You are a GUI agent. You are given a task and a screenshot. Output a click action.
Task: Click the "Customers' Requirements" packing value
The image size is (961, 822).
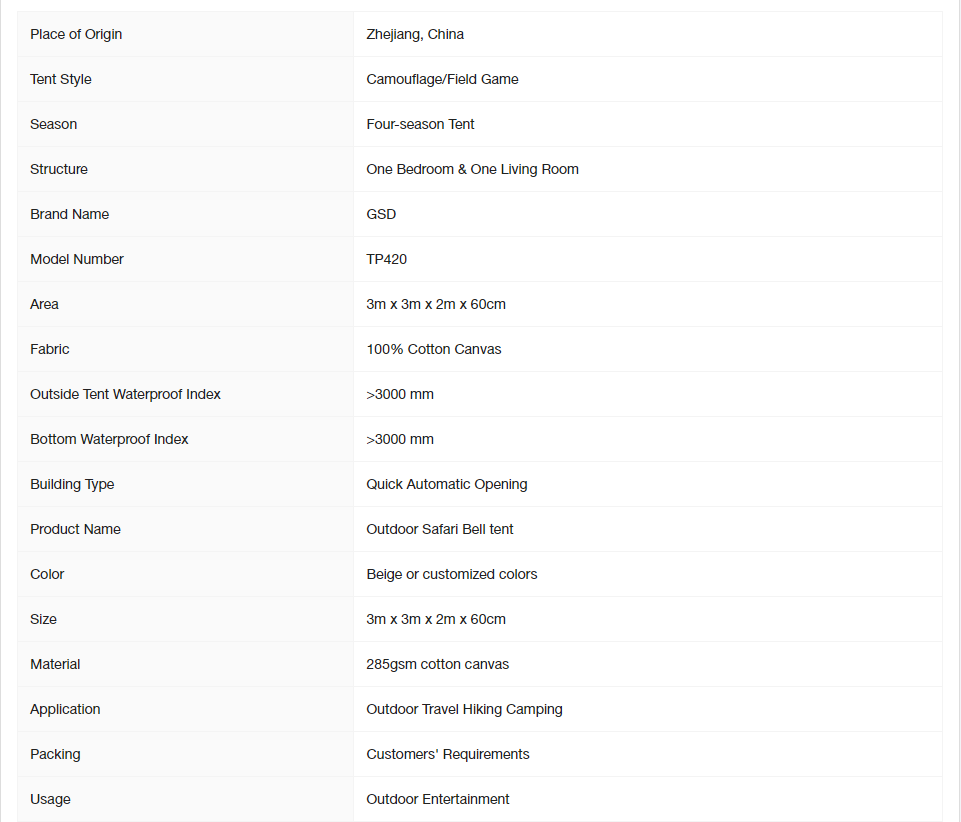pos(448,754)
